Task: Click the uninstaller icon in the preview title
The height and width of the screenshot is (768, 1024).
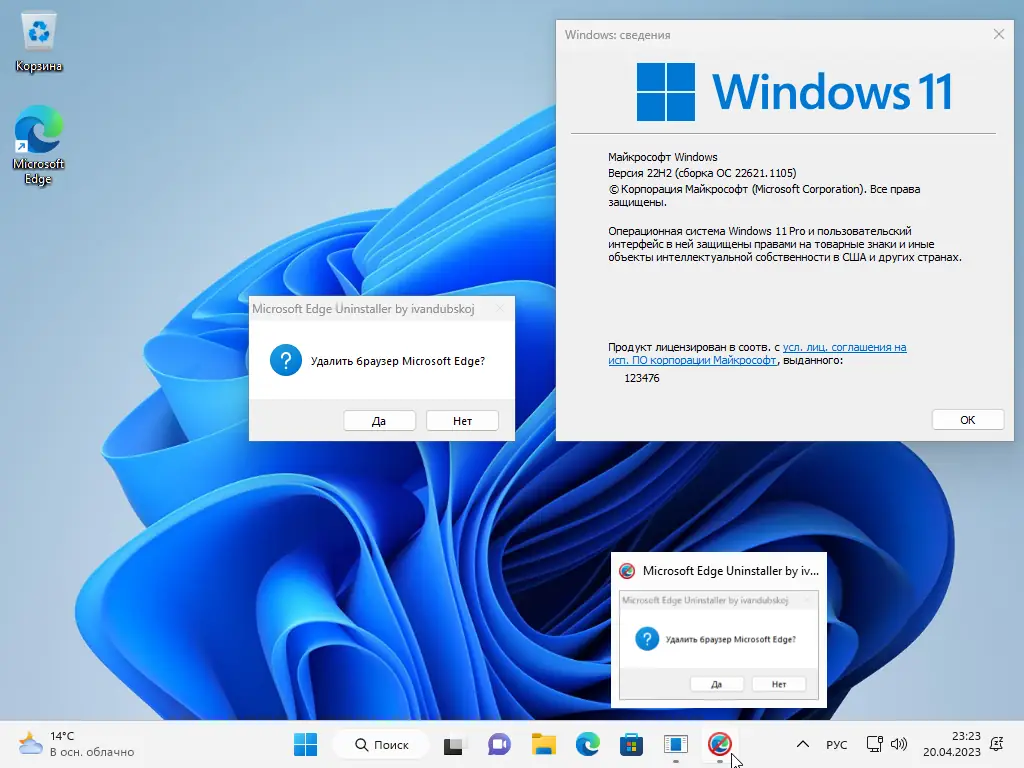Action: click(x=627, y=571)
